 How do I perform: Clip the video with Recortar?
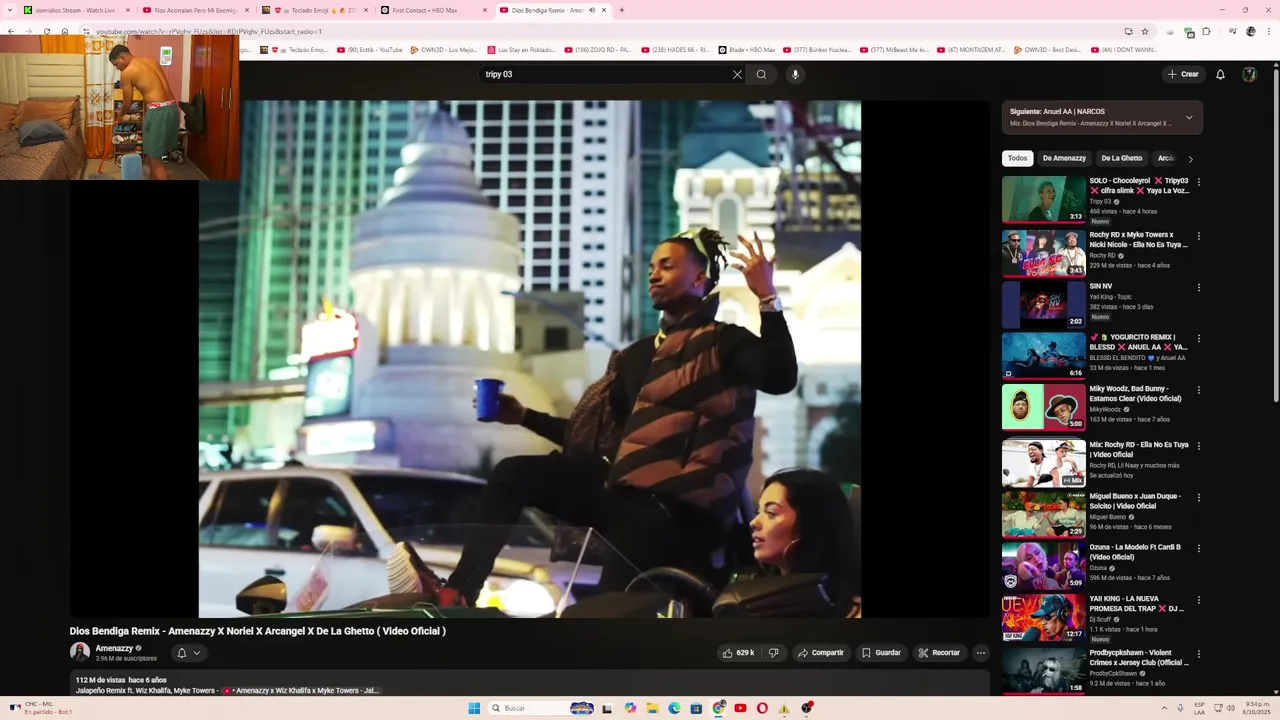pos(939,653)
